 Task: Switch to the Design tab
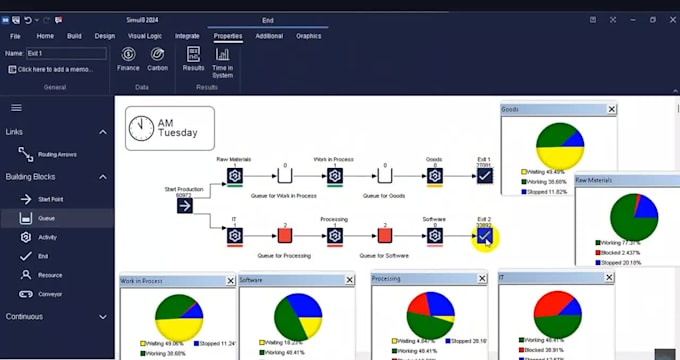click(105, 36)
